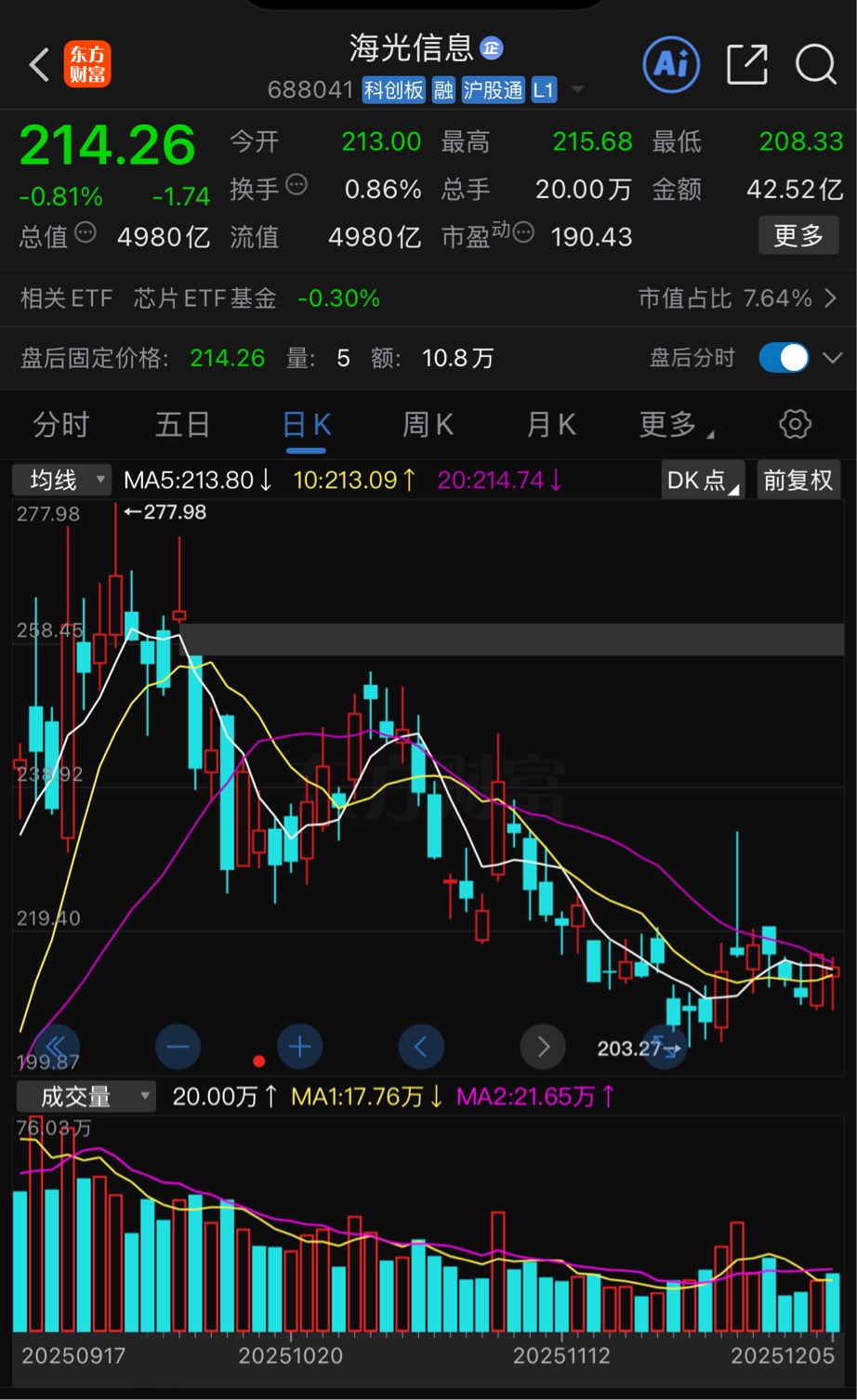Image resolution: width=857 pixels, height=1400 pixels.
Task: Tap the stock name 海光信息
Action: [x=411, y=47]
